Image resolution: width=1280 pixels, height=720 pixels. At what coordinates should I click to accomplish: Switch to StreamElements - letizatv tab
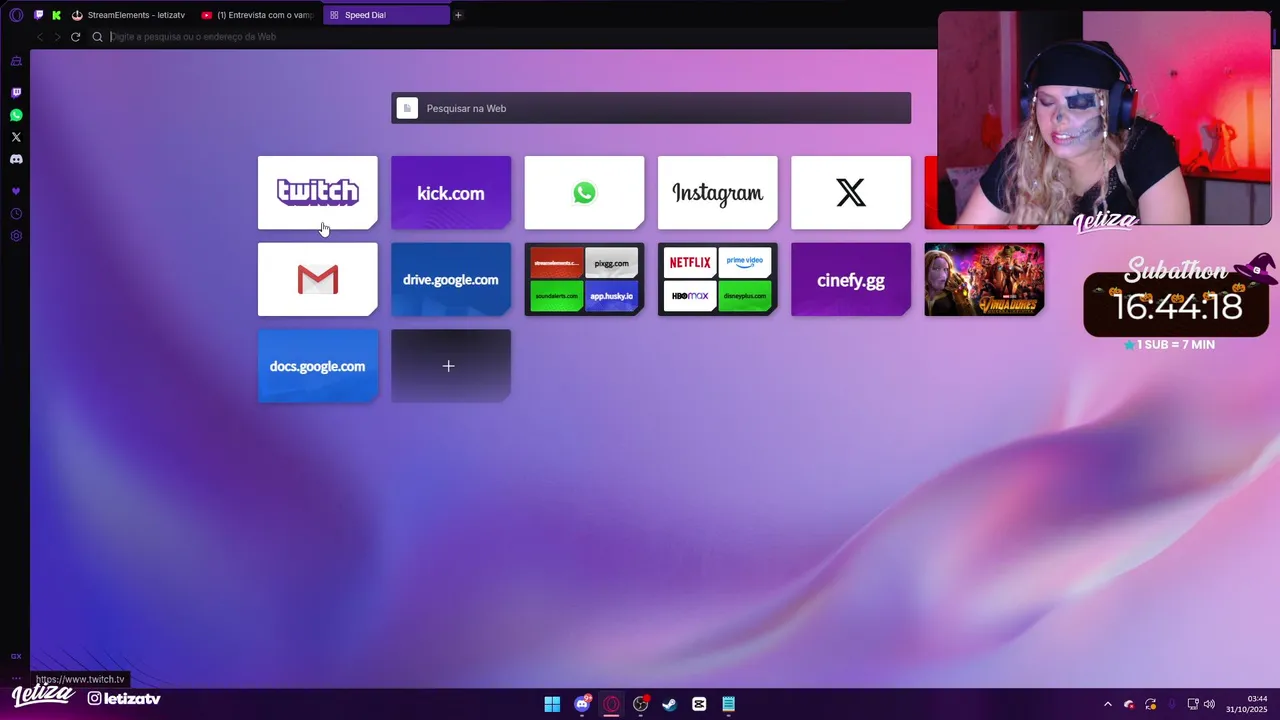[130, 15]
